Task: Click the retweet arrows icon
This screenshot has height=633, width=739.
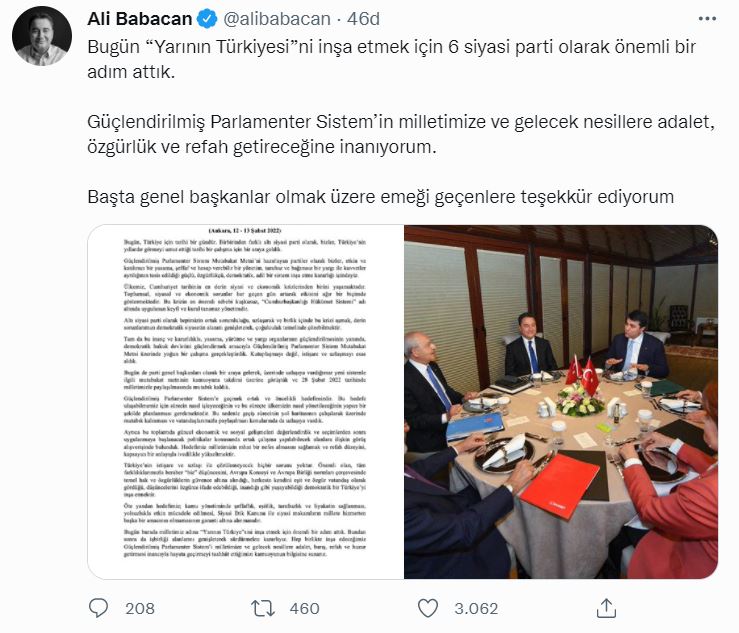Action: (x=263, y=608)
